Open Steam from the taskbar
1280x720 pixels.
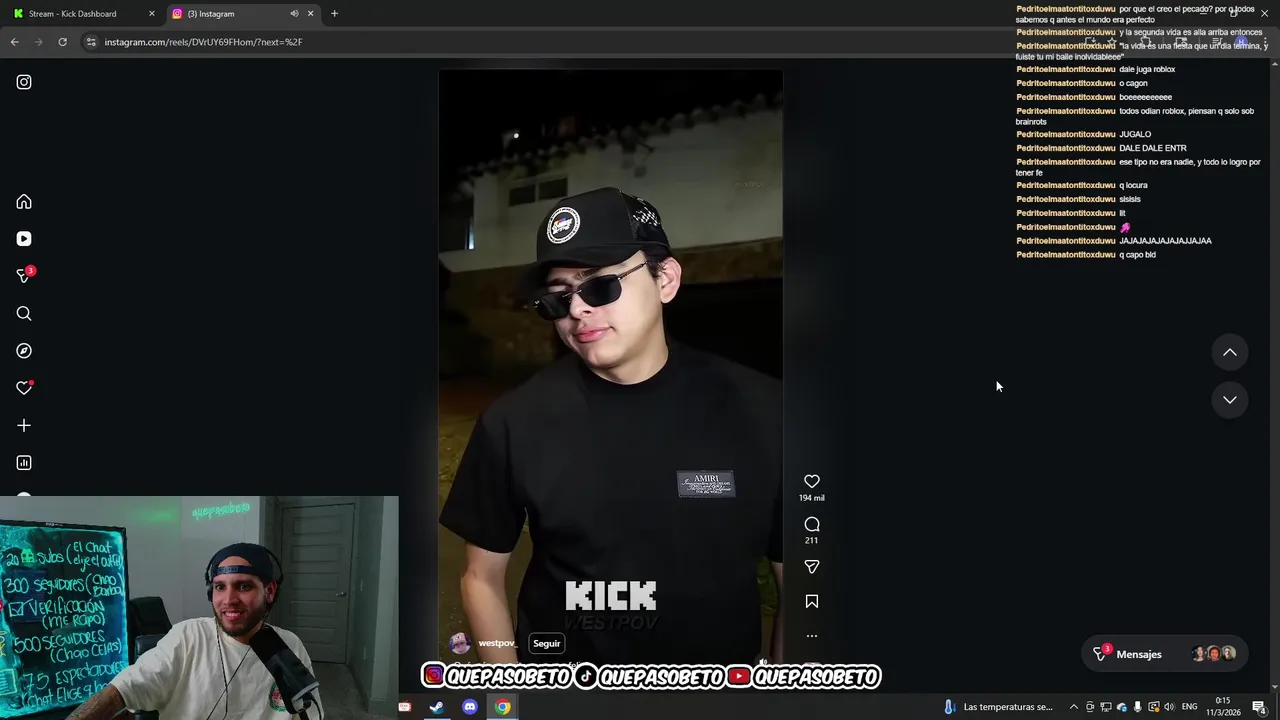[x=437, y=707]
